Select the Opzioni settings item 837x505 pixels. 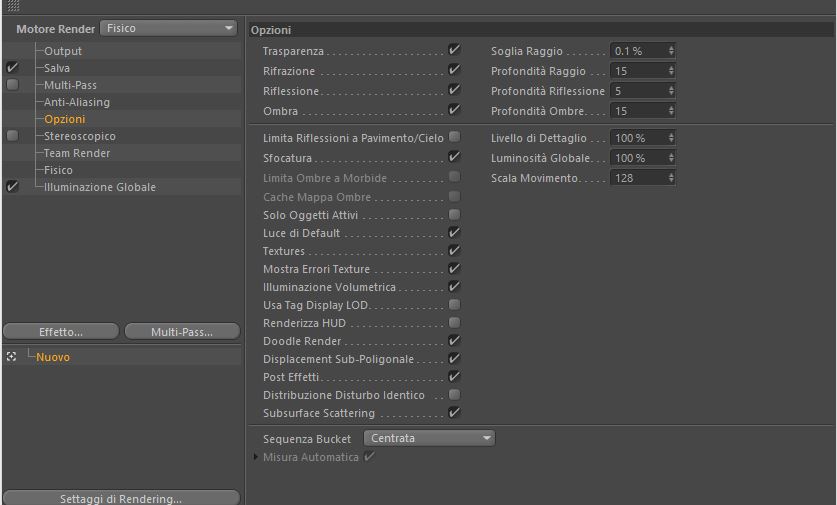pos(65,120)
